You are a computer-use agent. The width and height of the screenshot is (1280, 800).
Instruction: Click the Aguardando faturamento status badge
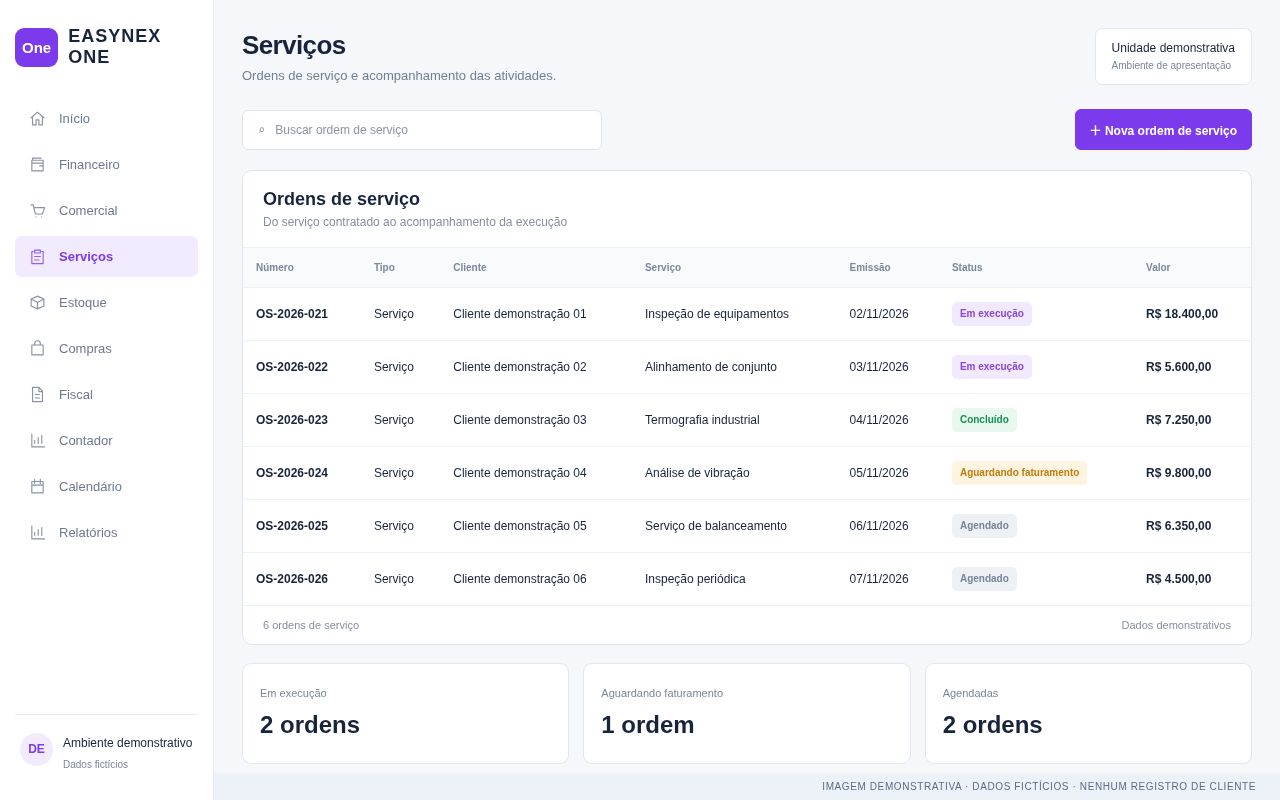(1019, 473)
